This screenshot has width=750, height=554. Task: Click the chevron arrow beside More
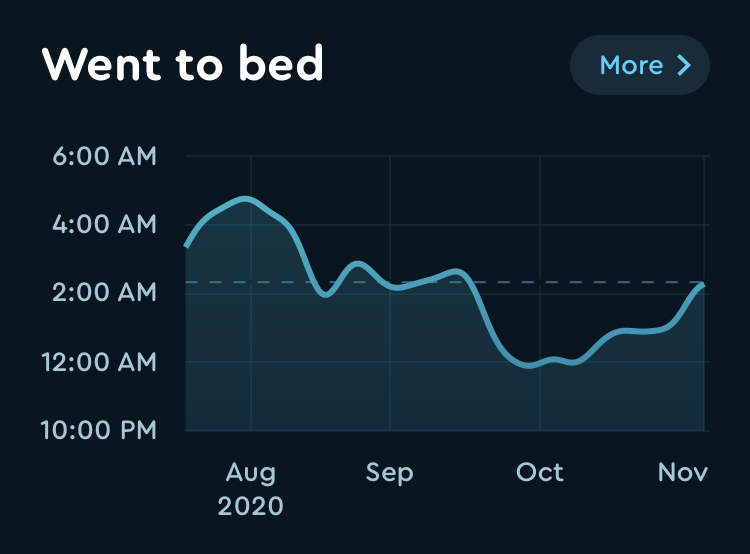684,65
